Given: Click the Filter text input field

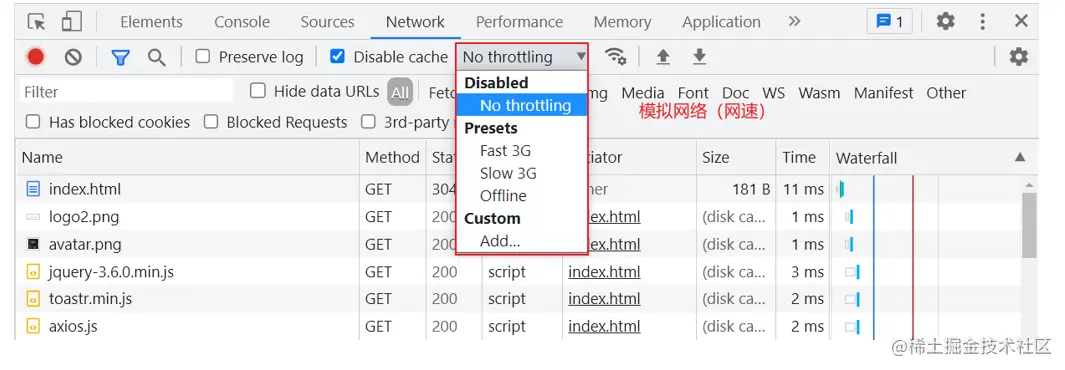Looking at the screenshot, I should (x=126, y=92).
